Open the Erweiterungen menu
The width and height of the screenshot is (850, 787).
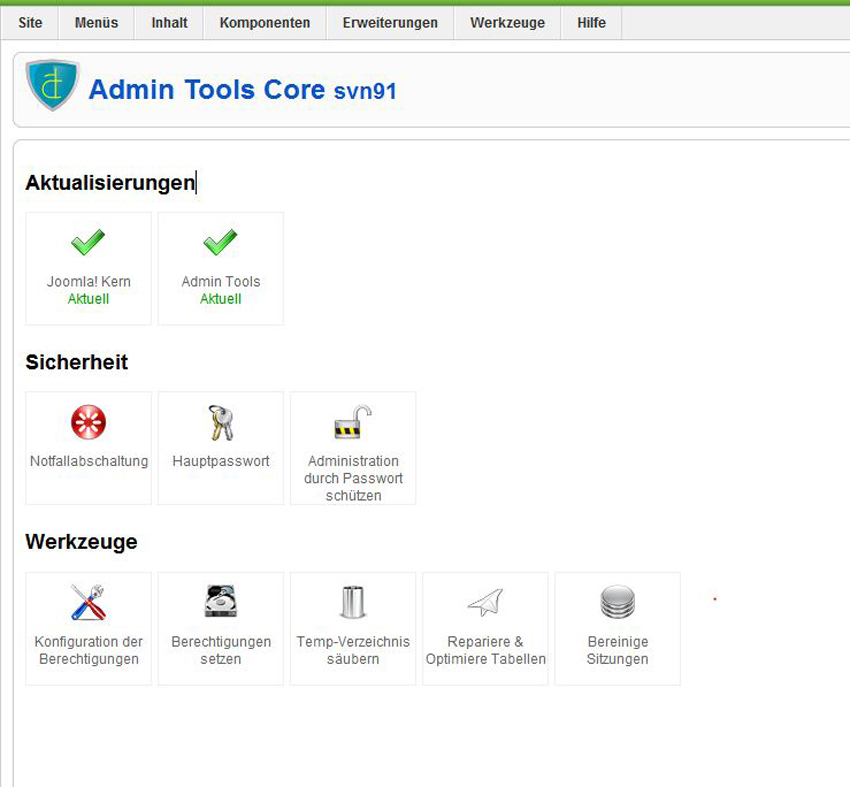390,23
